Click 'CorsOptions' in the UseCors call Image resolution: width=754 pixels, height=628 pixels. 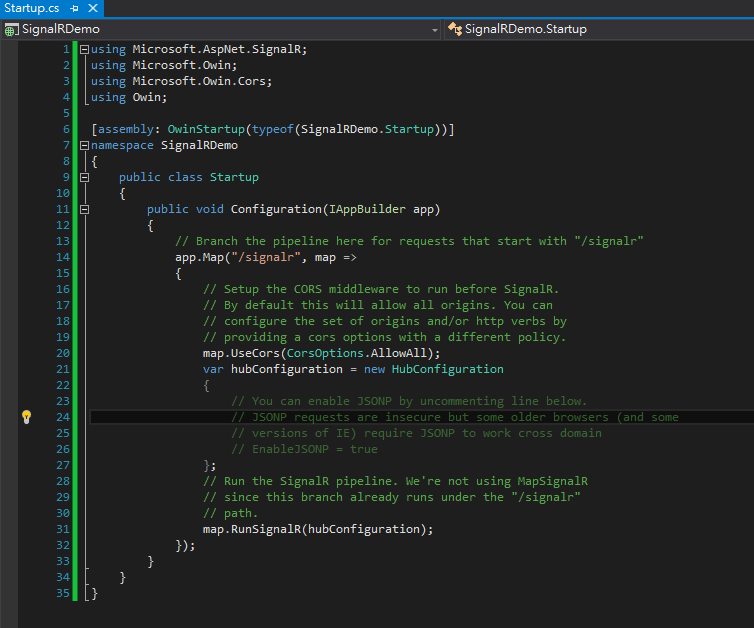pyautogui.click(x=325, y=353)
